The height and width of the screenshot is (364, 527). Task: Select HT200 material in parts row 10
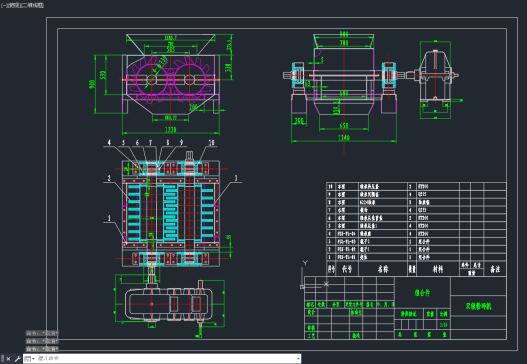pyautogui.click(x=423, y=186)
